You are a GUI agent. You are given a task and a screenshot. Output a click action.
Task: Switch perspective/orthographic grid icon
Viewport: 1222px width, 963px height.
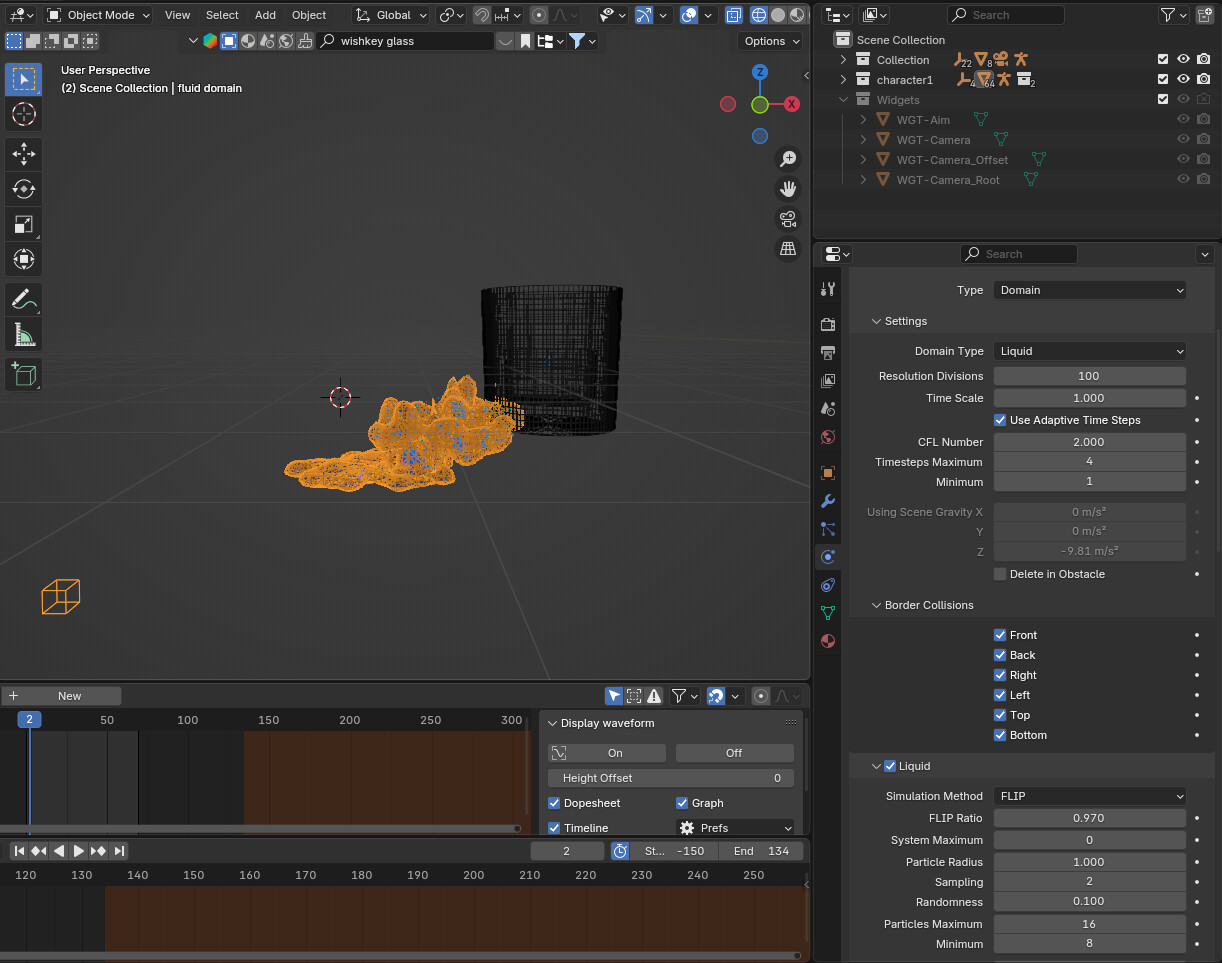click(788, 249)
